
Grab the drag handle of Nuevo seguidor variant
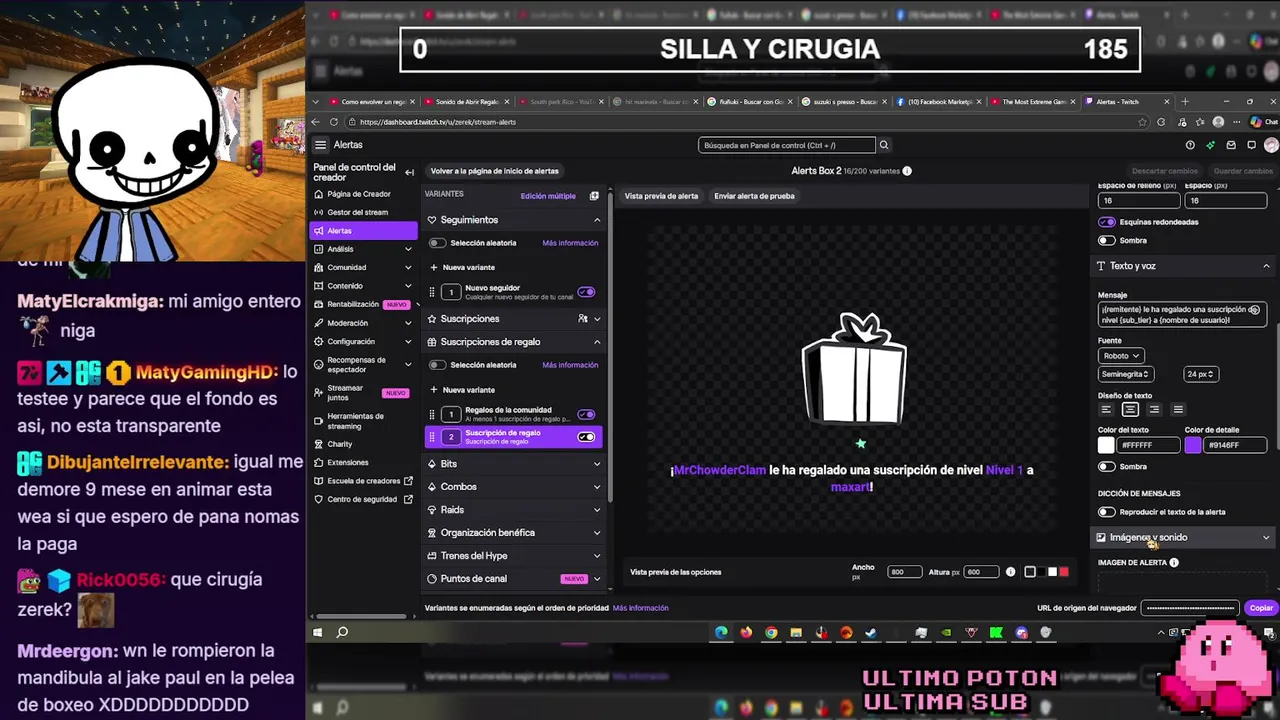point(432,292)
